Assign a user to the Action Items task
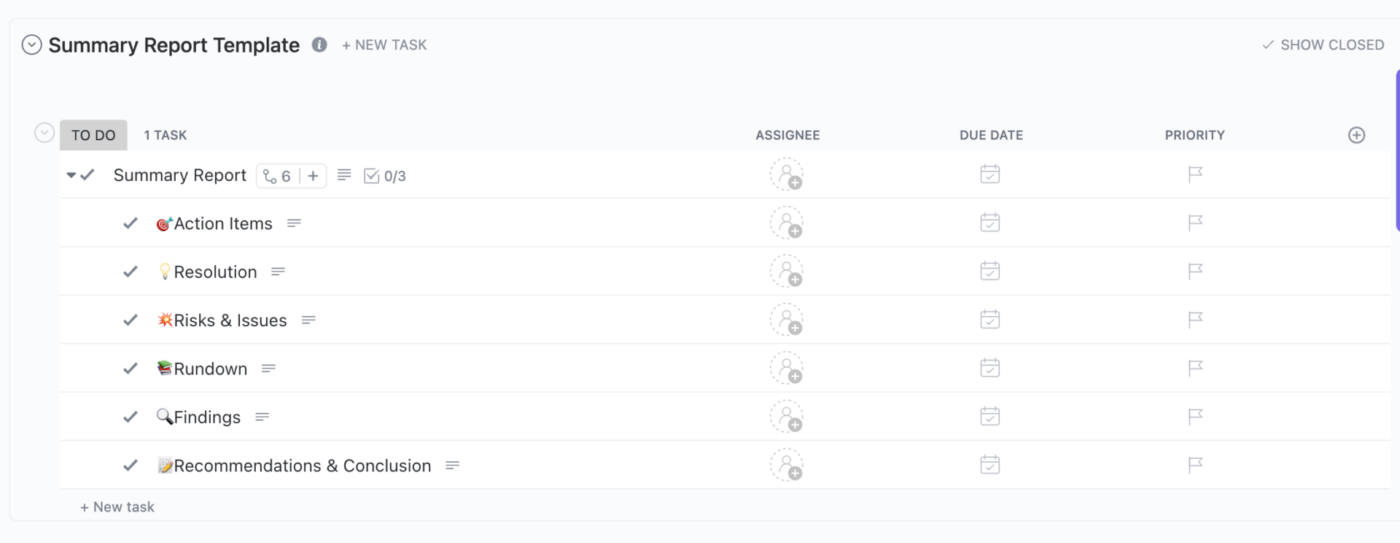The image size is (1400, 543). [787, 223]
